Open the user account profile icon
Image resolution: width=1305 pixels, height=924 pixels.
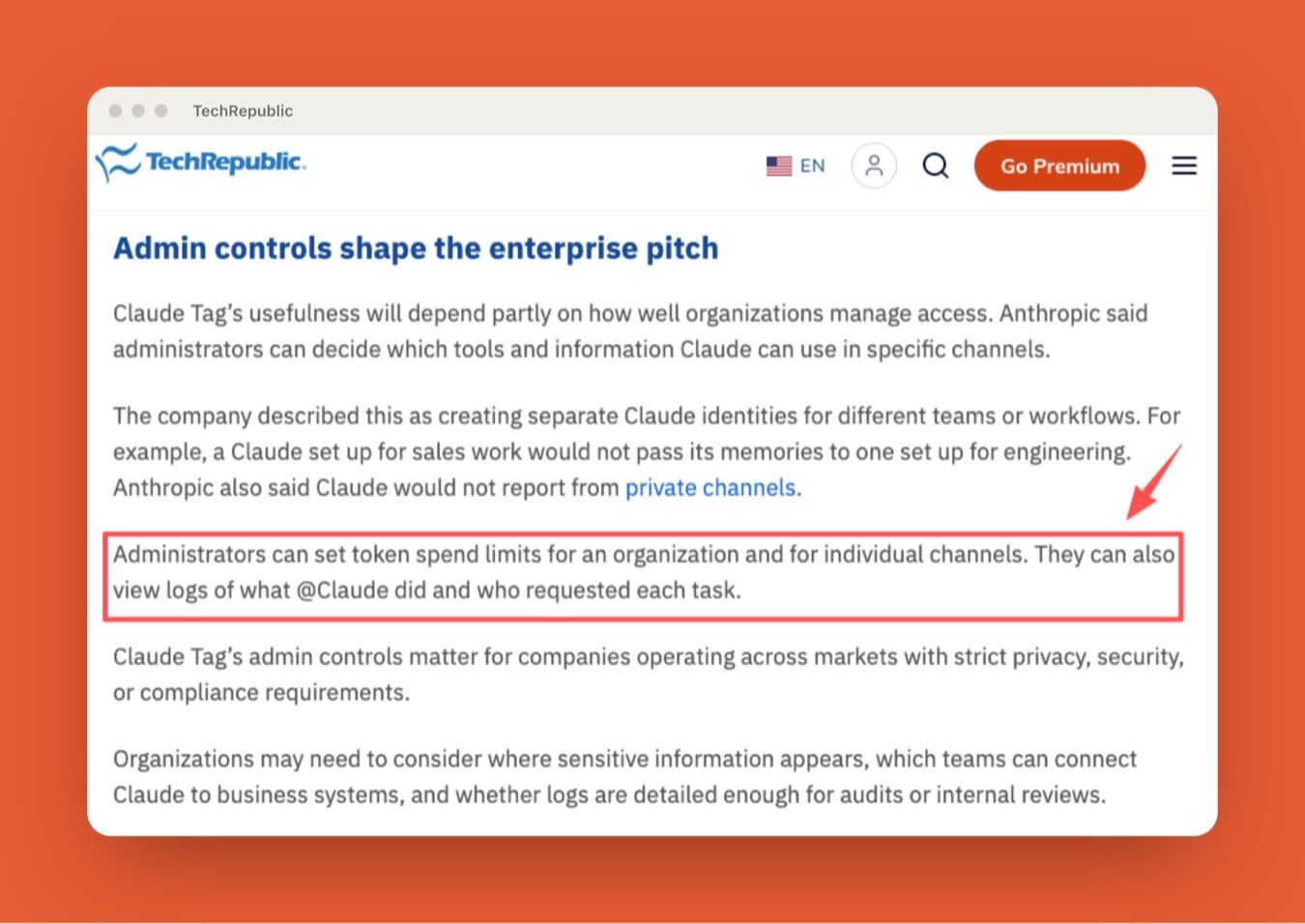click(x=874, y=165)
